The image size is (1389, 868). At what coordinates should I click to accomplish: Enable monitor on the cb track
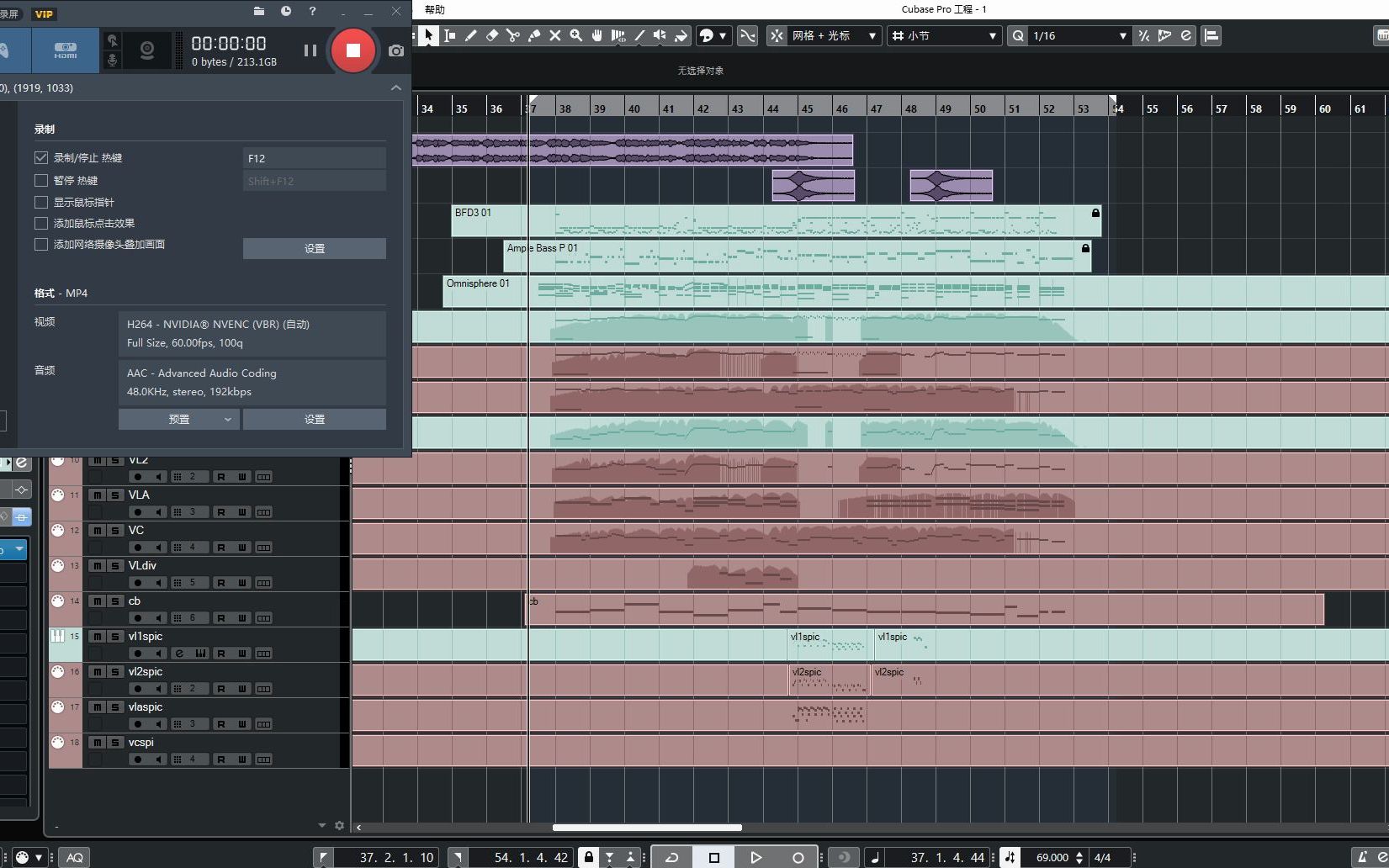click(159, 618)
